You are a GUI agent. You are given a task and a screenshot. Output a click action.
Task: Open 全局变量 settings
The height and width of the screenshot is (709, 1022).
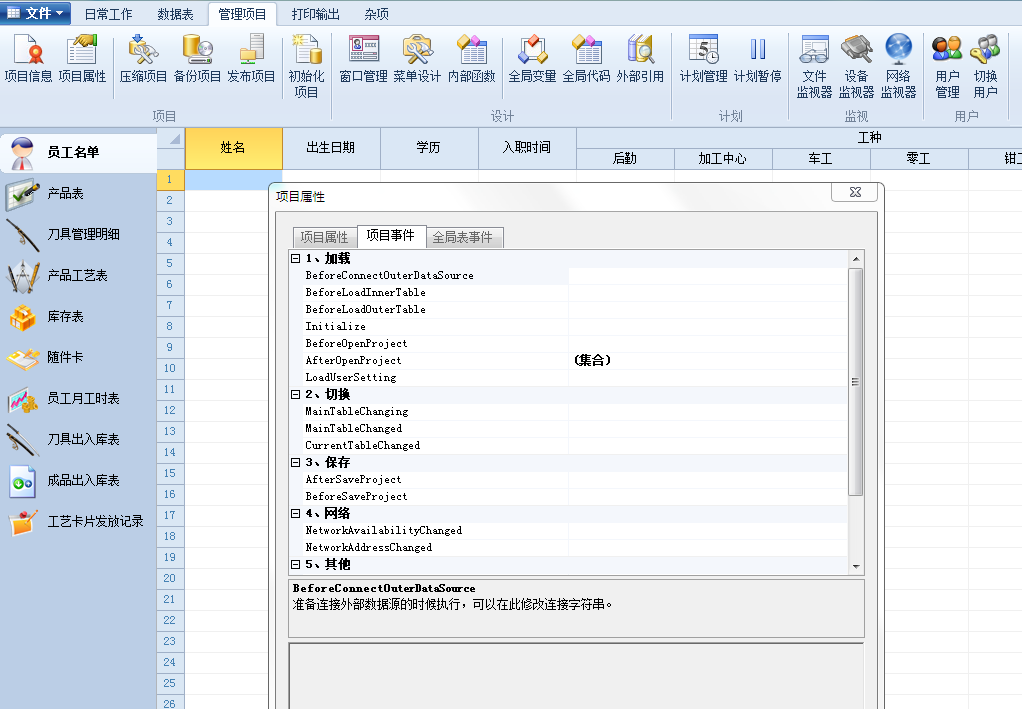click(x=532, y=58)
